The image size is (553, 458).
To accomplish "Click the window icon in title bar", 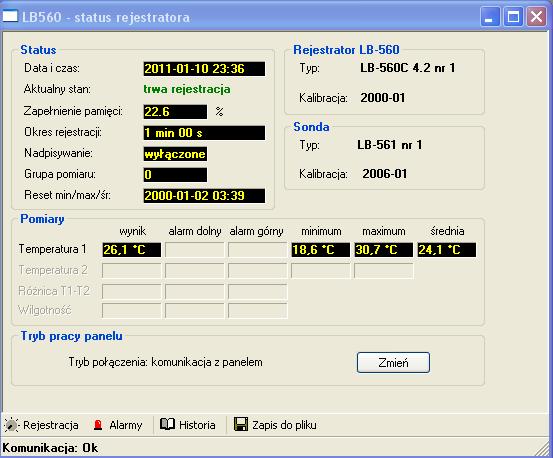I will [10, 17].
